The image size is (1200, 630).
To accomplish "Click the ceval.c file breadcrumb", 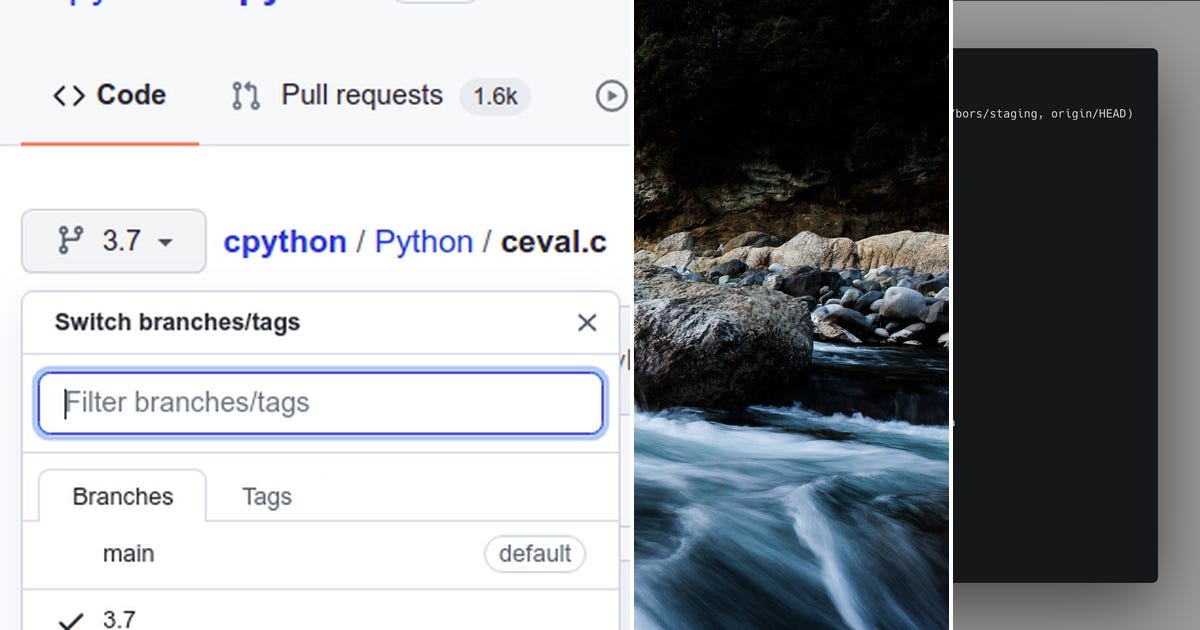I will (x=552, y=241).
